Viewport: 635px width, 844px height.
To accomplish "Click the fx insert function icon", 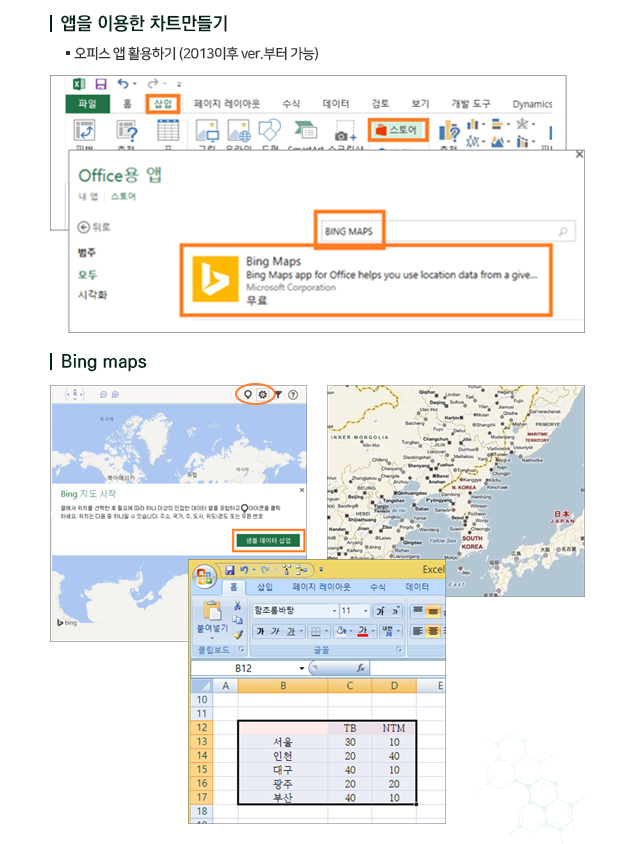I will pyautogui.click(x=361, y=668).
